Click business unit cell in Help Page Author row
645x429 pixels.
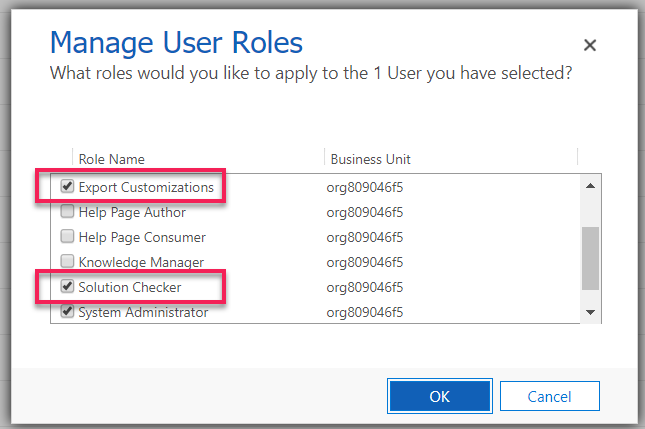[364, 213]
